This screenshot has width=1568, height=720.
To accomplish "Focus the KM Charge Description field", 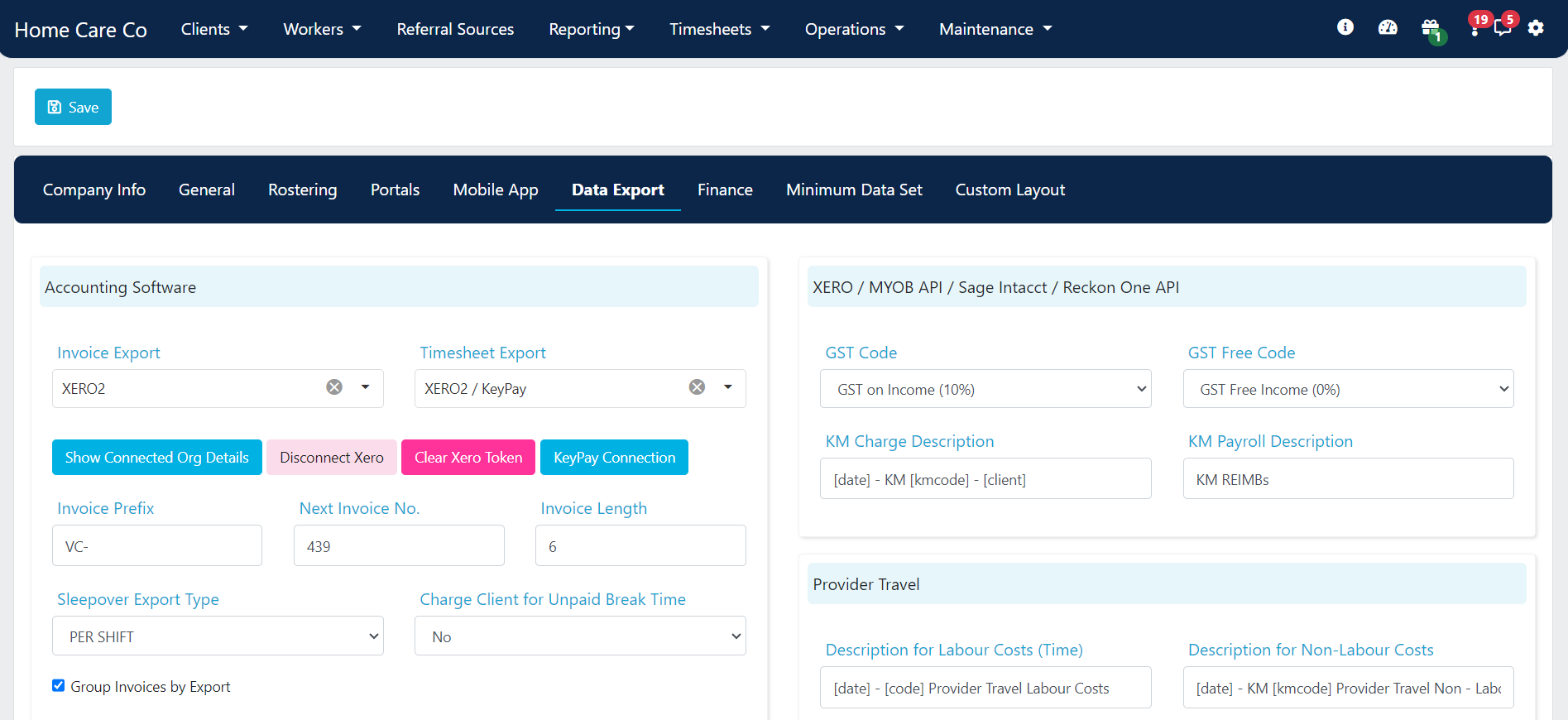I will pos(985,478).
